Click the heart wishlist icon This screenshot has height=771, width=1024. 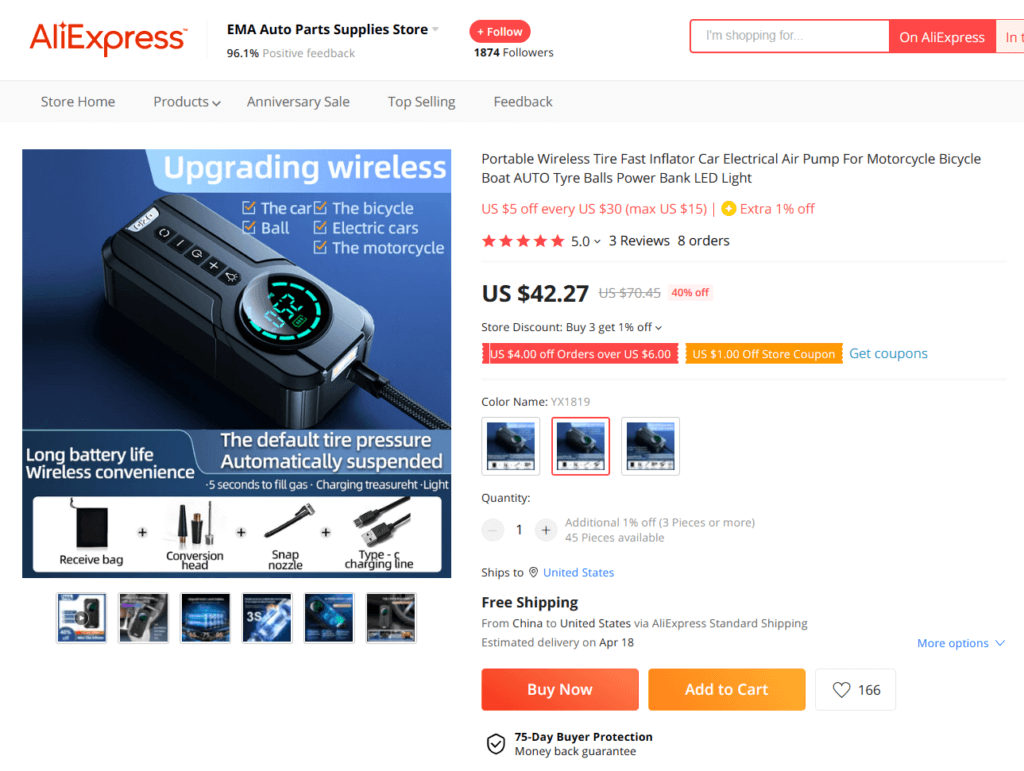(x=841, y=689)
